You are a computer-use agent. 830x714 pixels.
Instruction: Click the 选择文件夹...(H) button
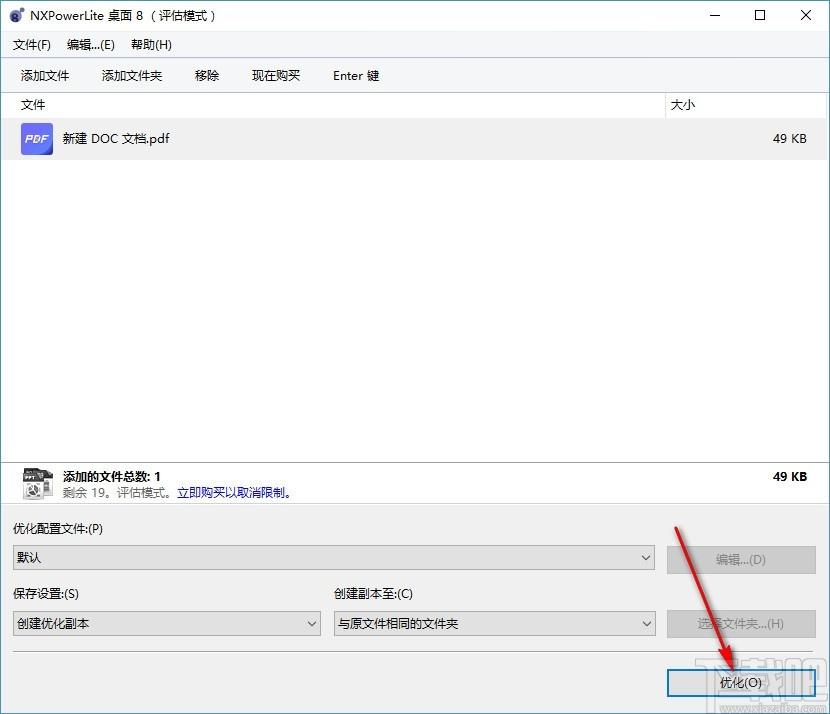(x=741, y=624)
